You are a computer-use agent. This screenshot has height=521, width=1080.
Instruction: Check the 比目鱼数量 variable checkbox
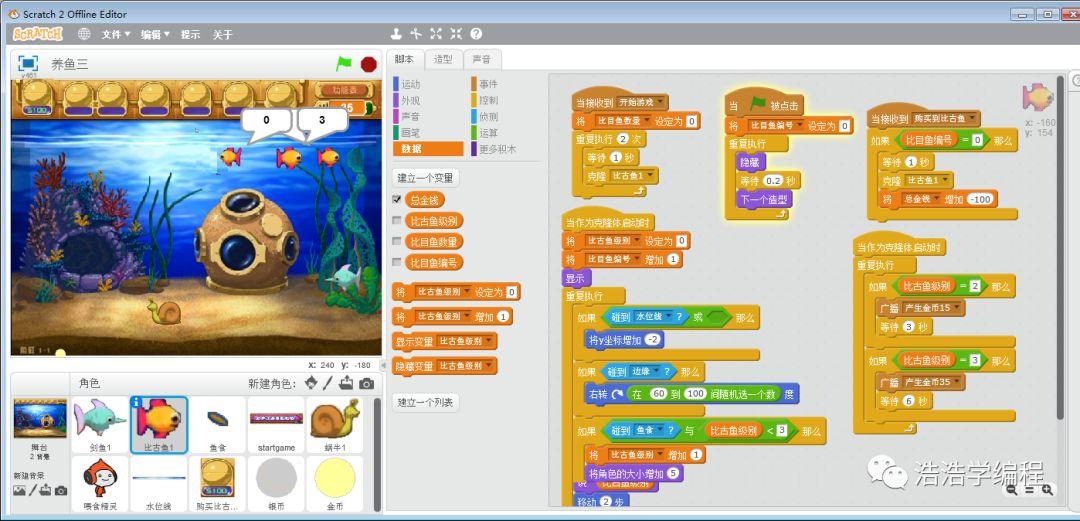[397, 241]
